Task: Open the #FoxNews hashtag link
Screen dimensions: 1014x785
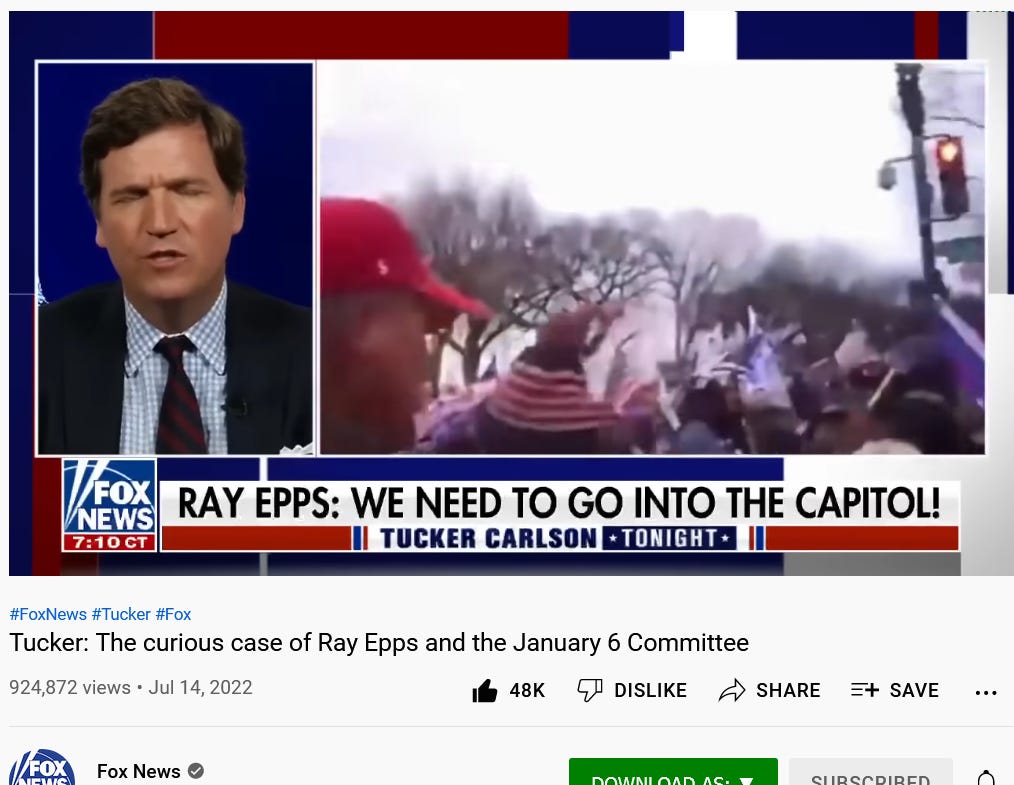Action: (48, 614)
